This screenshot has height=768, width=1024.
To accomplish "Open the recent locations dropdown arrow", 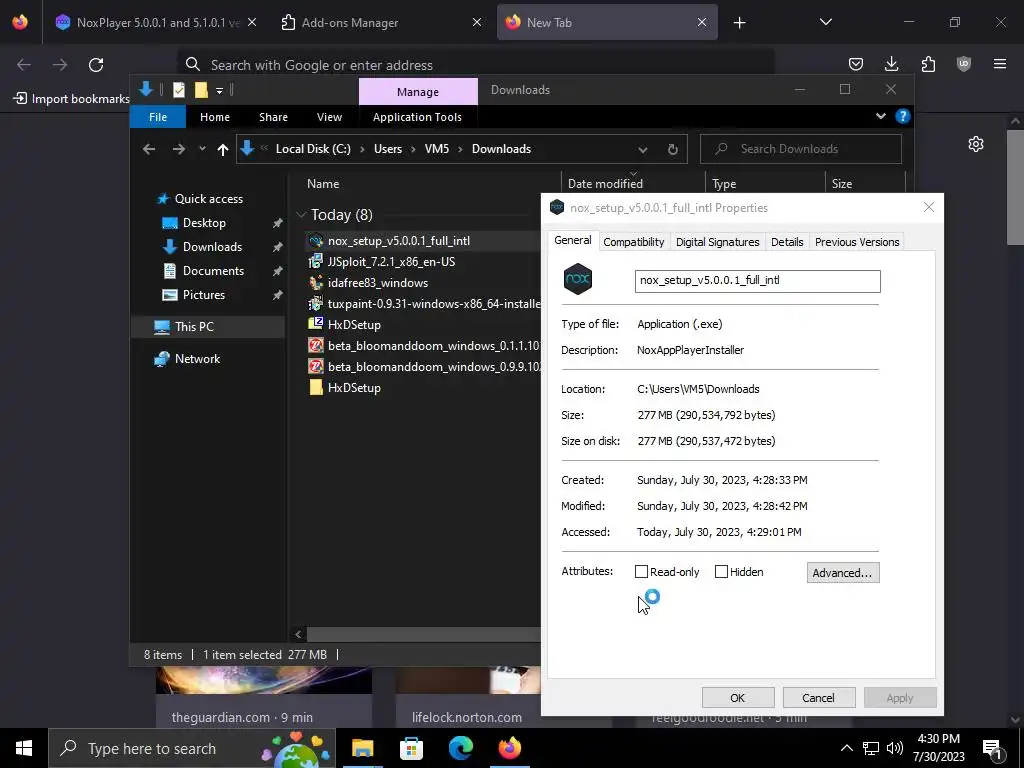I will point(202,149).
